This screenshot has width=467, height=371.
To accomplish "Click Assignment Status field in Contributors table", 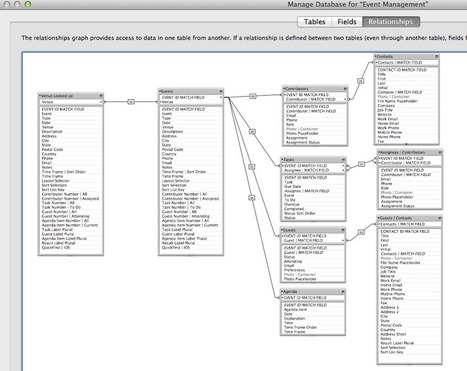I will pyautogui.click(x=303, y=142).
